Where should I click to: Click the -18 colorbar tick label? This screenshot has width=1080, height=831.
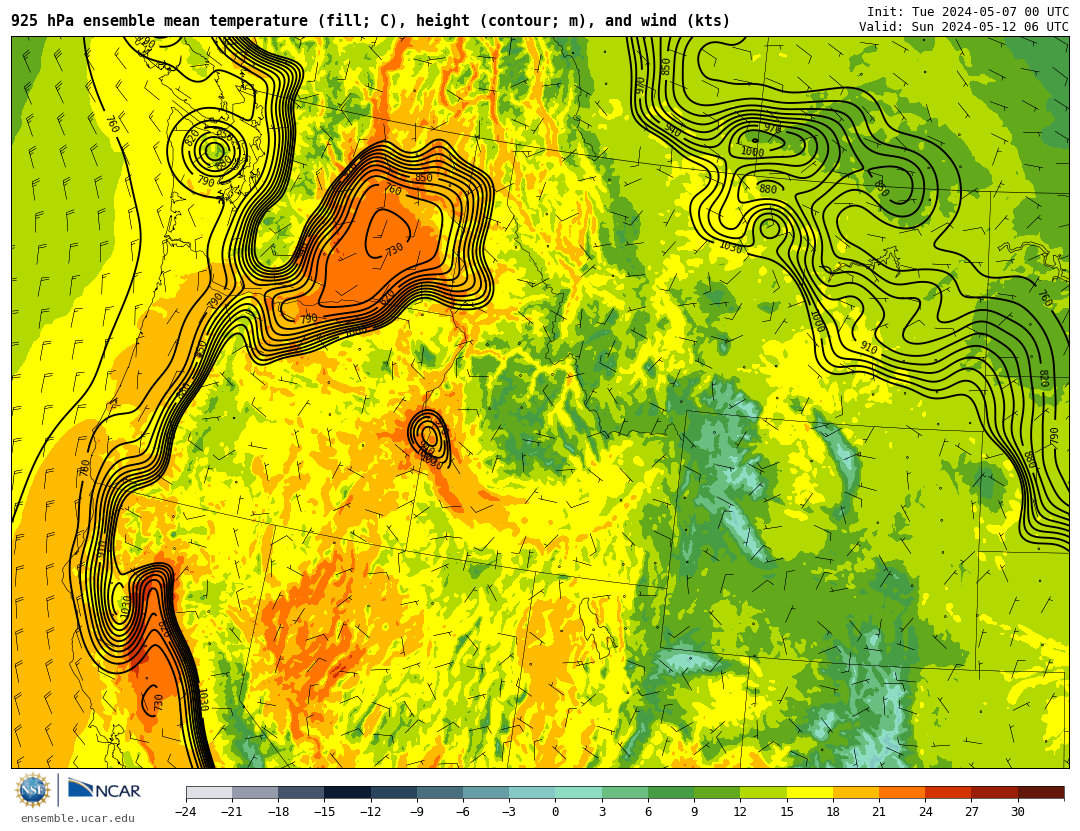click(278, 812)
